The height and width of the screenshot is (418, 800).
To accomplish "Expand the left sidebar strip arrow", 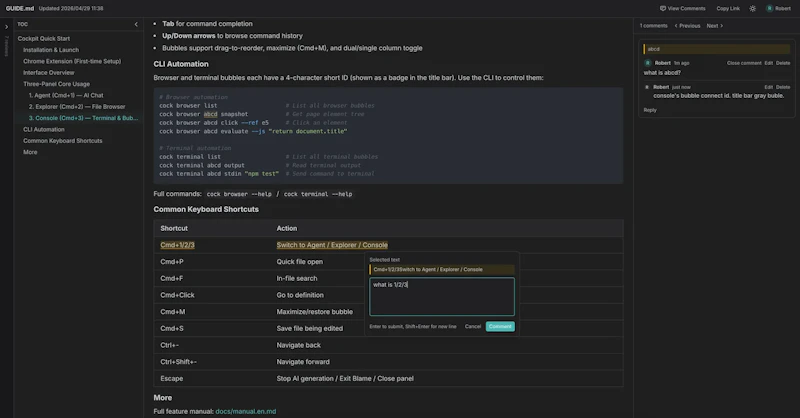I will [x=7, y=27].
